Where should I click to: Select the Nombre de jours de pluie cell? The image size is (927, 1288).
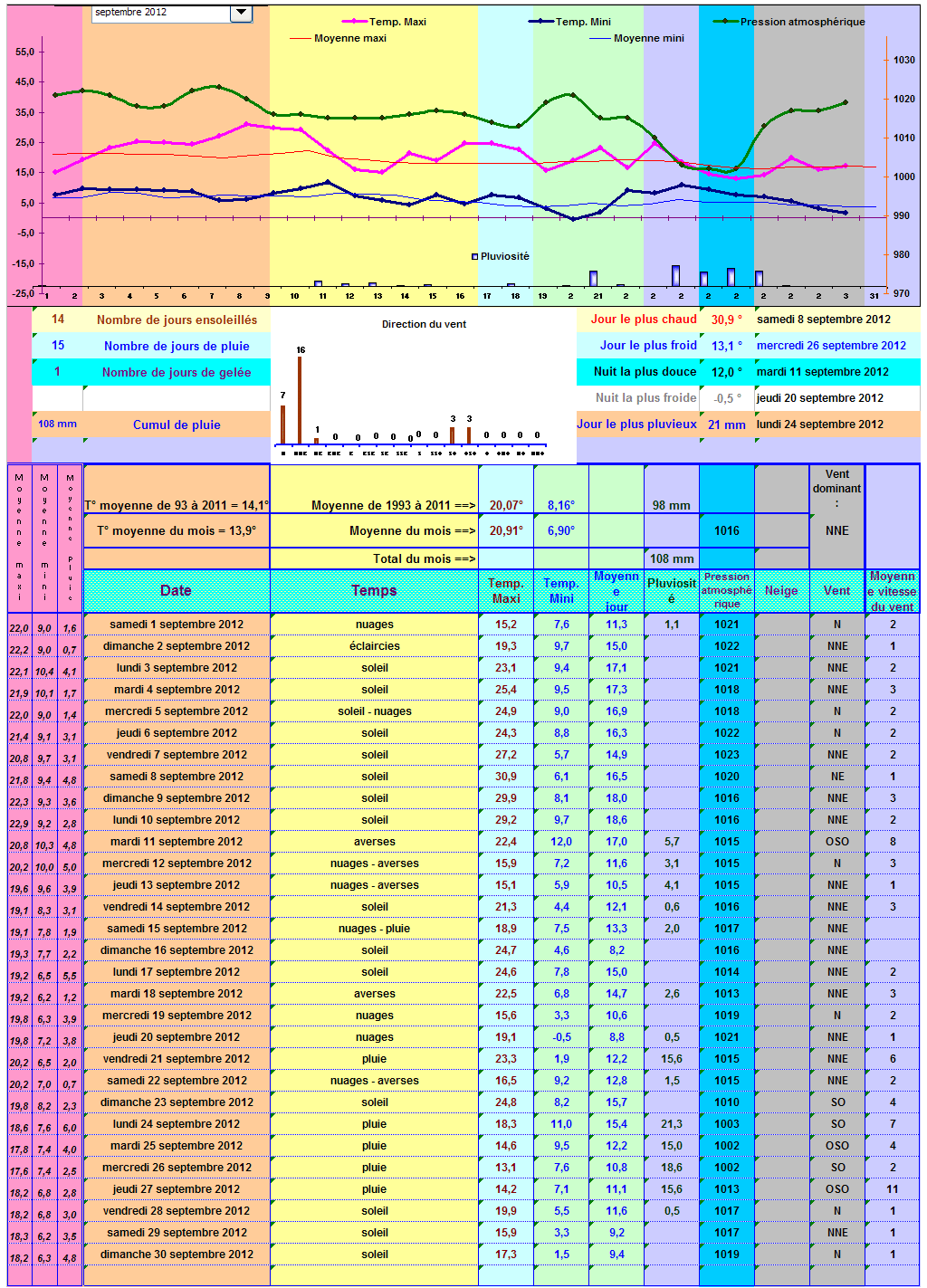point(177,346)
